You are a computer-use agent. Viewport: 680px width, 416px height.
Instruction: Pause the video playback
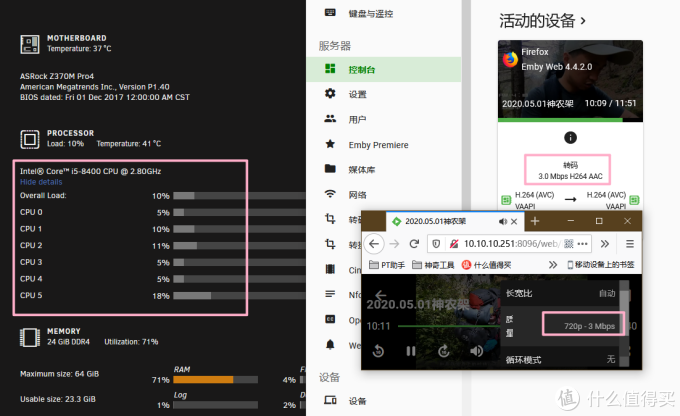pyautogui.click(x=411, y=351)
